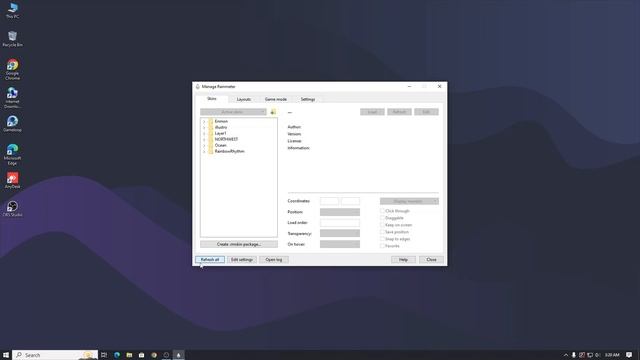The width and height of the screenshot is (640, 360).
Task: Open the Internet Download Manager desktop shortcut
Action: point(12,98)
